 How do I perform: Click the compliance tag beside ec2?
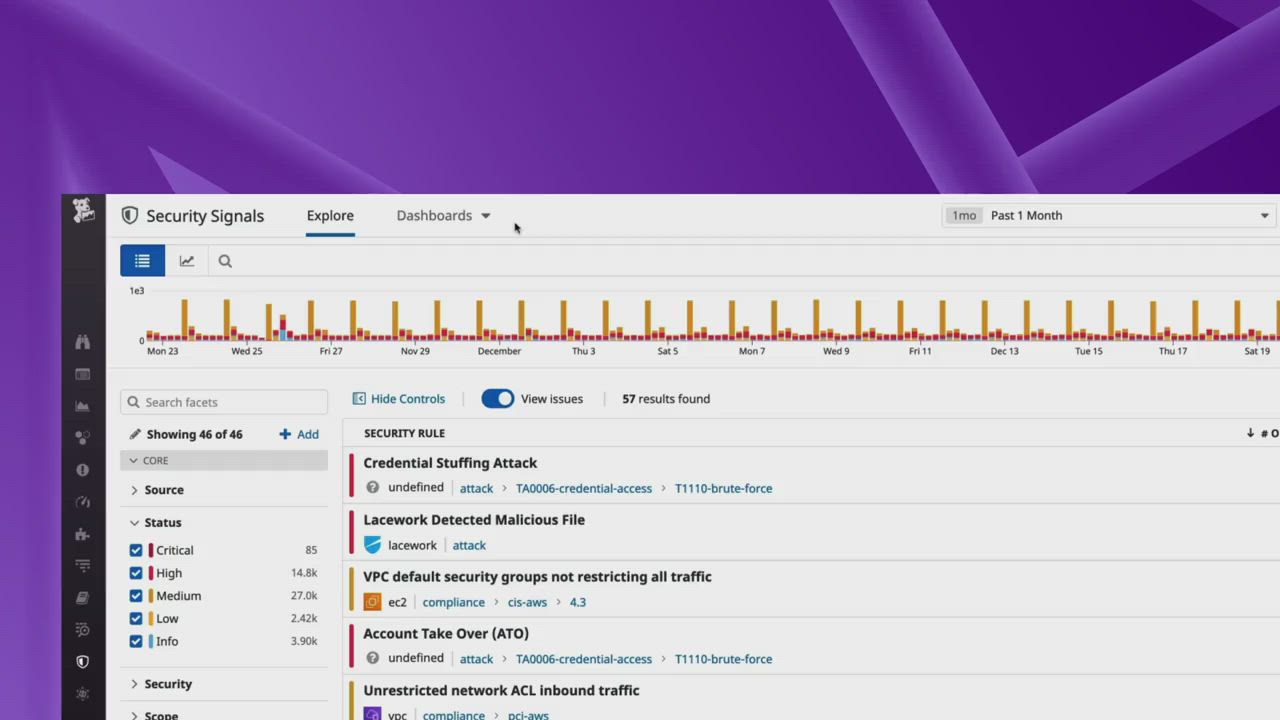pos(453,602)
